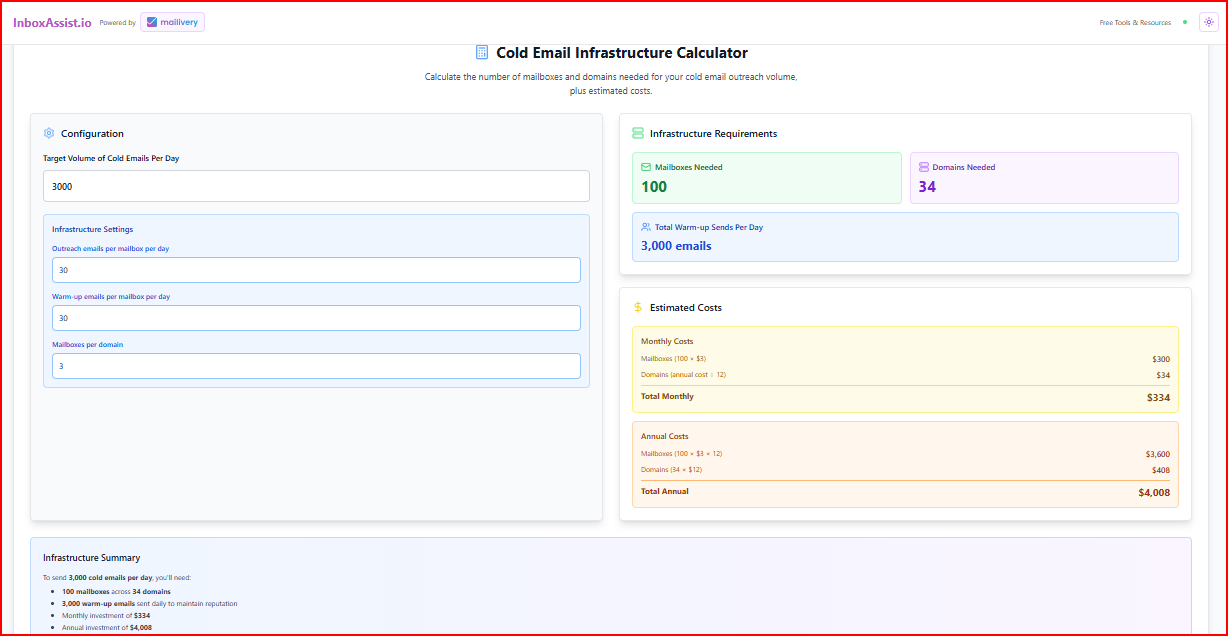This screenshot has height=636, width=1228.
Task: Select the Target Volume input showing 3000
Action: (x=316, y=186)
